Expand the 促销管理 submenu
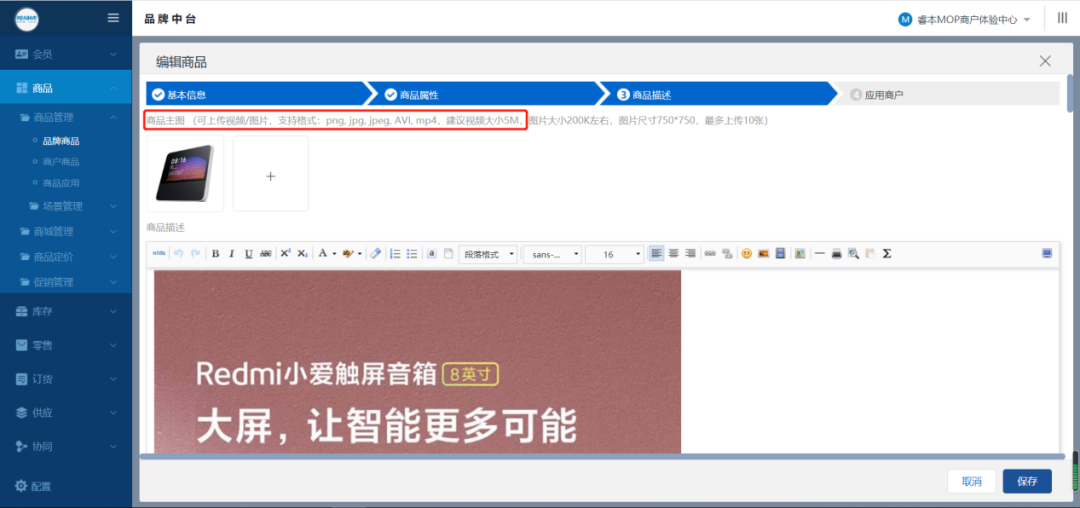1080x508 pixels. (65, 282)
